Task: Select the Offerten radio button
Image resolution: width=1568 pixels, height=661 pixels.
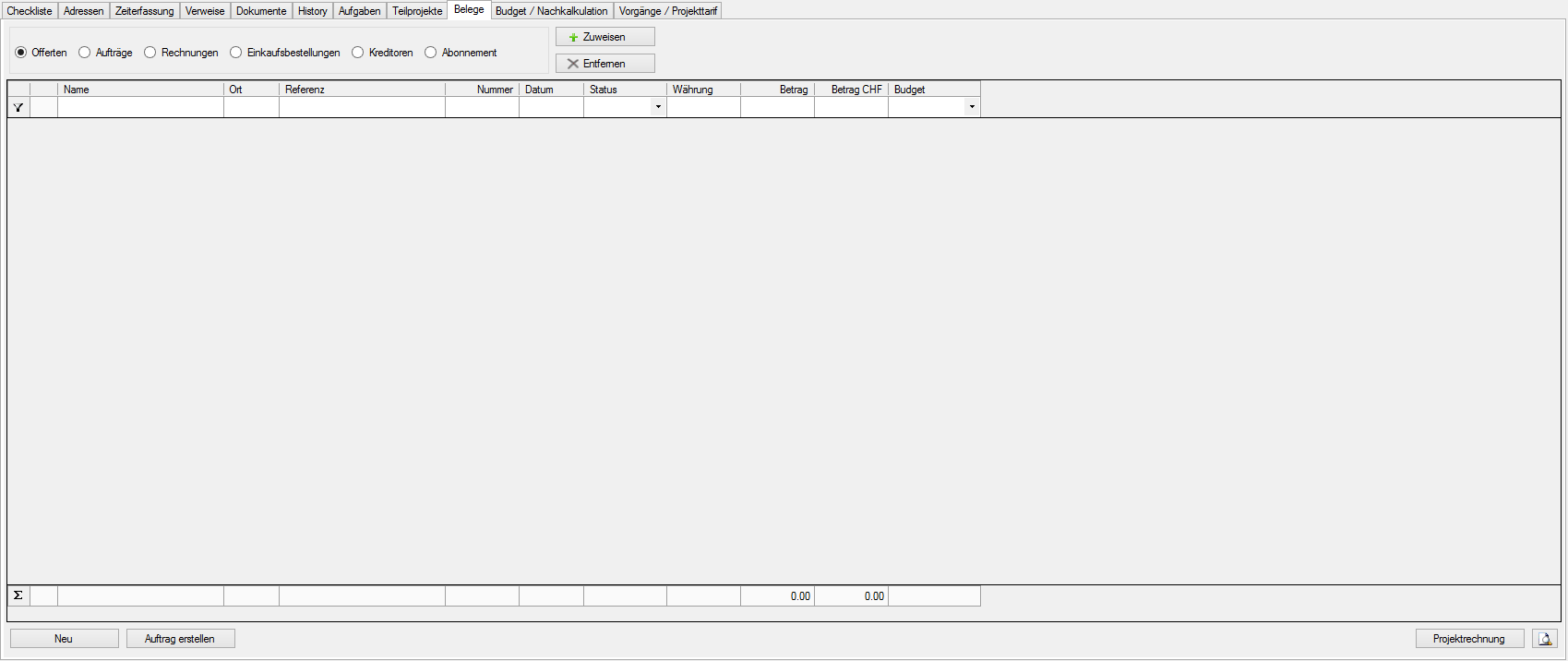Action: [x=21, y=53]
